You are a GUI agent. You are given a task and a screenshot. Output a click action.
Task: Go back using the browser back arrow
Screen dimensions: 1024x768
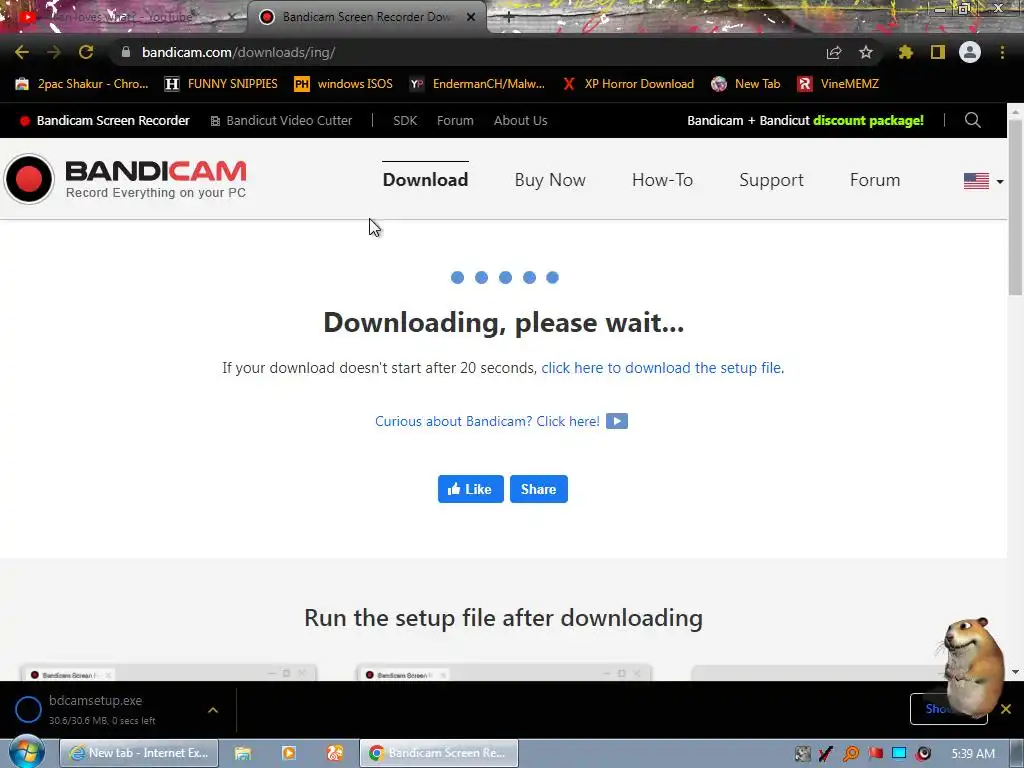click(x=22, y=52)
